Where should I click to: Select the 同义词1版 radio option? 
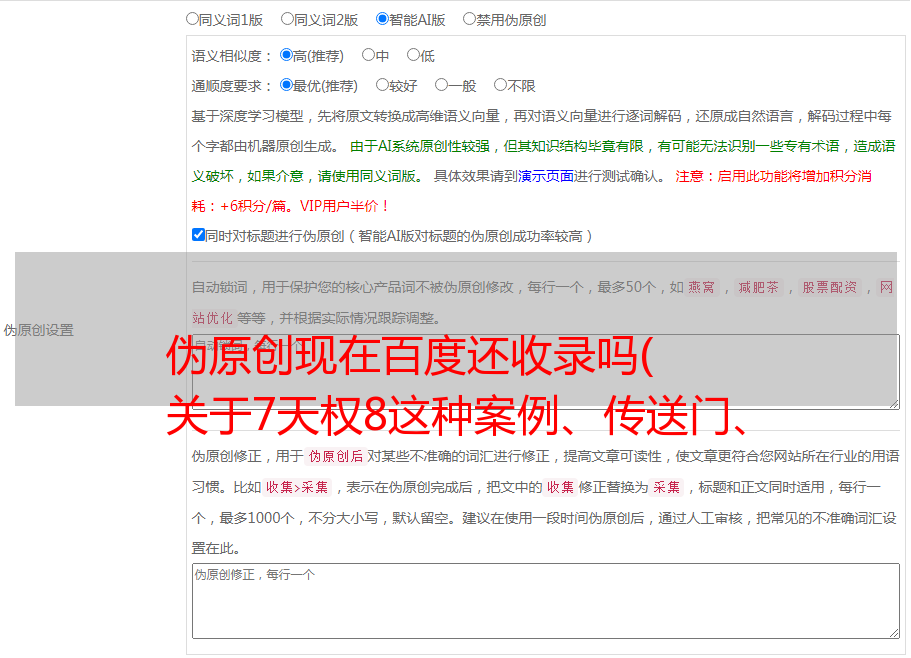tap(192, 19)
